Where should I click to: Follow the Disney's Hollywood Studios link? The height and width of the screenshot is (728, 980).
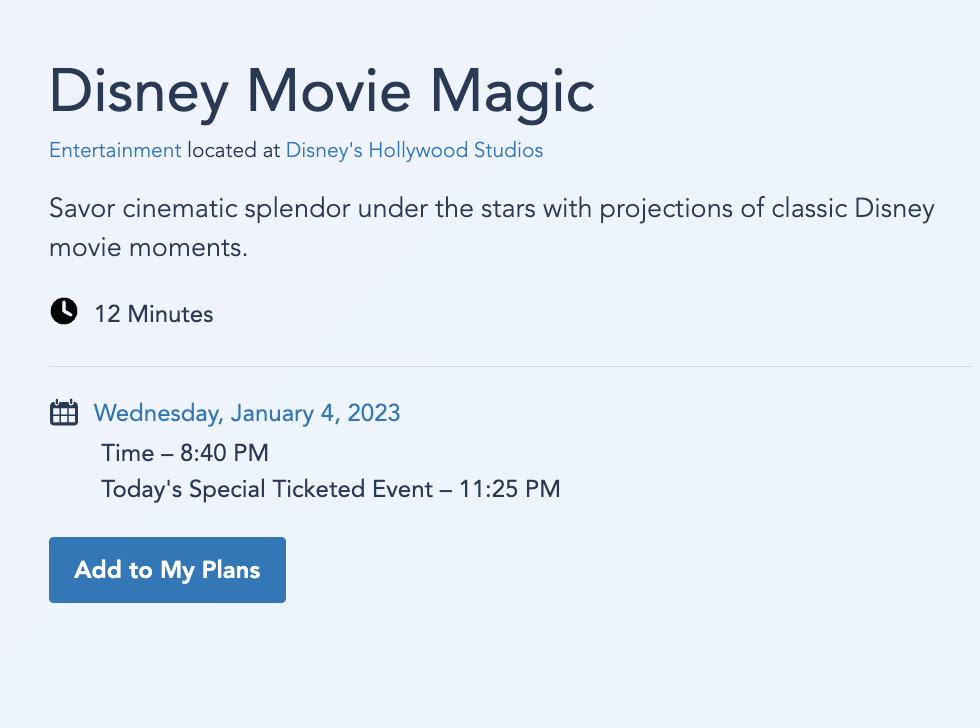click(414, 151)
